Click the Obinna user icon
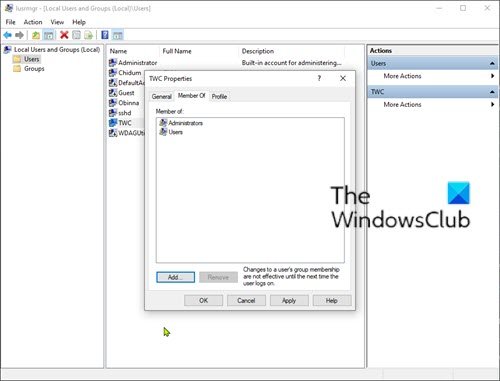 [113, 103]
